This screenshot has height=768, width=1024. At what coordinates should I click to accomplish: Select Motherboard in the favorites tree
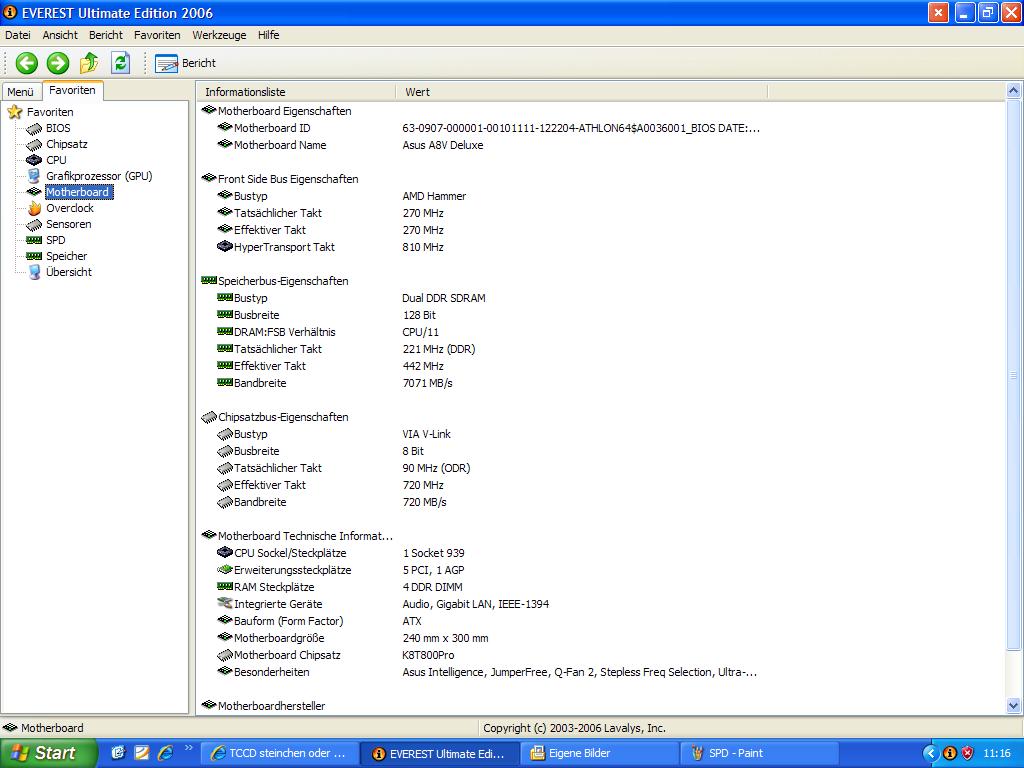[x=78, y=192]
